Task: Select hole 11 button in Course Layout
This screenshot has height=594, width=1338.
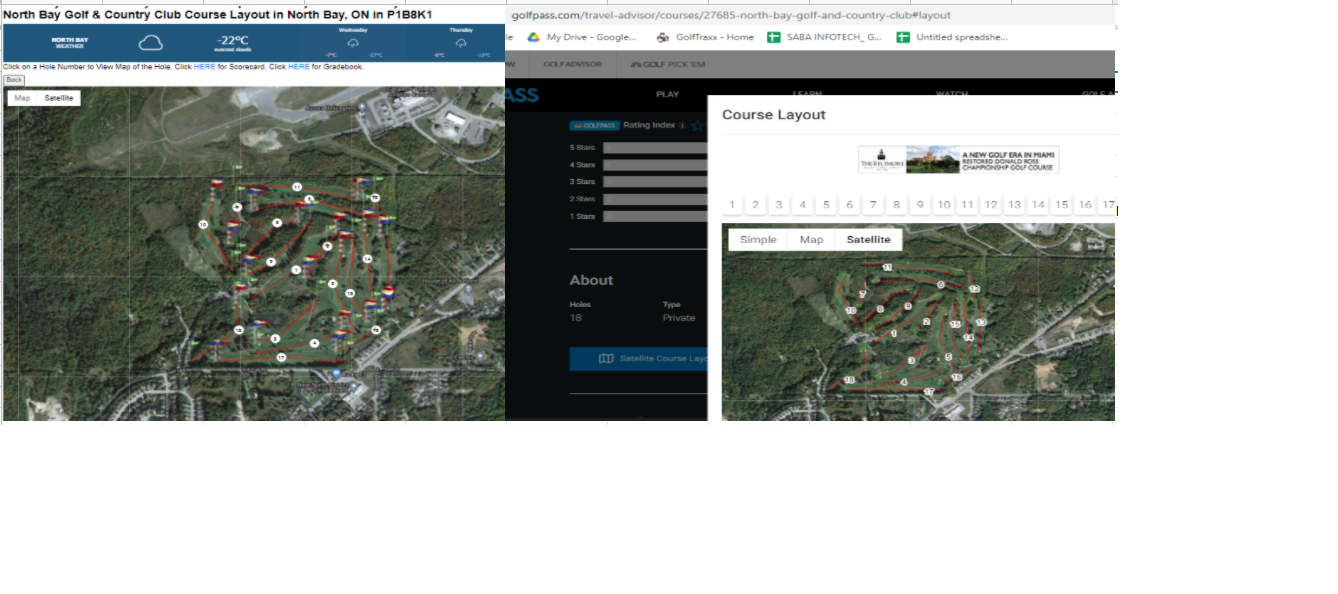Action: point(967,205)
